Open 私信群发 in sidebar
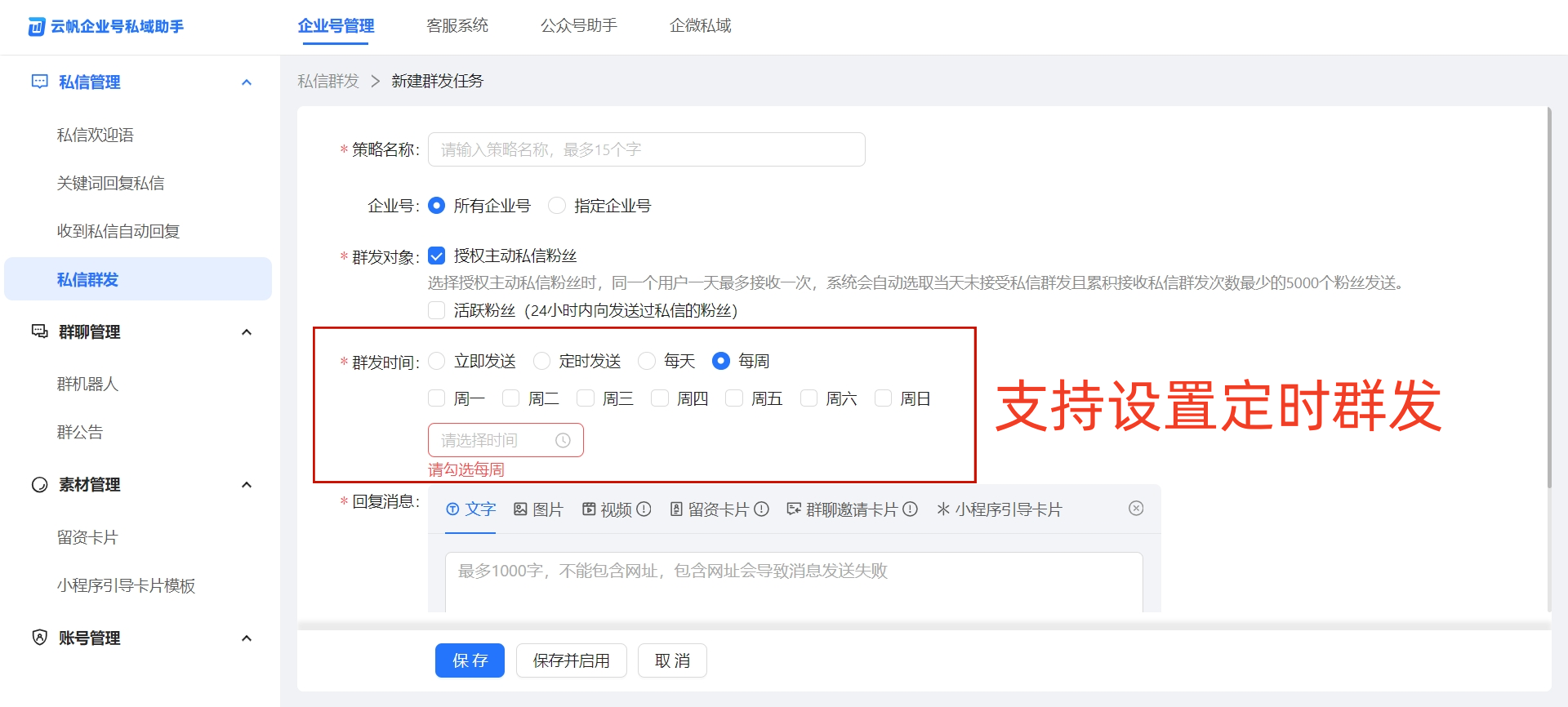Image resolution: width=1568 pixels, height=707 pixels. [138, 279]
